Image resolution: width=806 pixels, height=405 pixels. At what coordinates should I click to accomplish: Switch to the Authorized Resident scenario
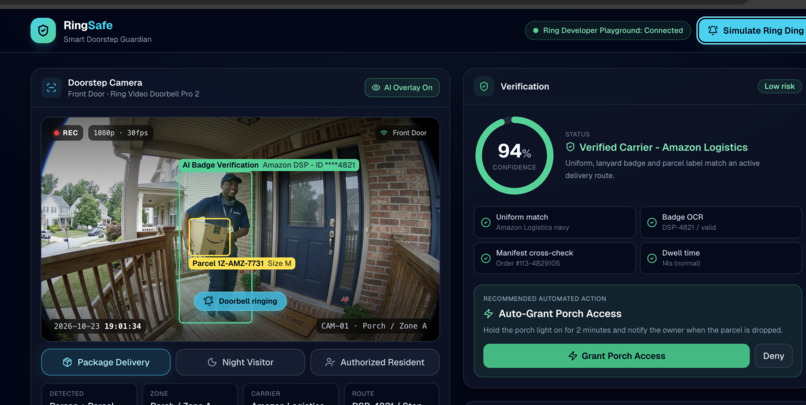click(375, 362)
